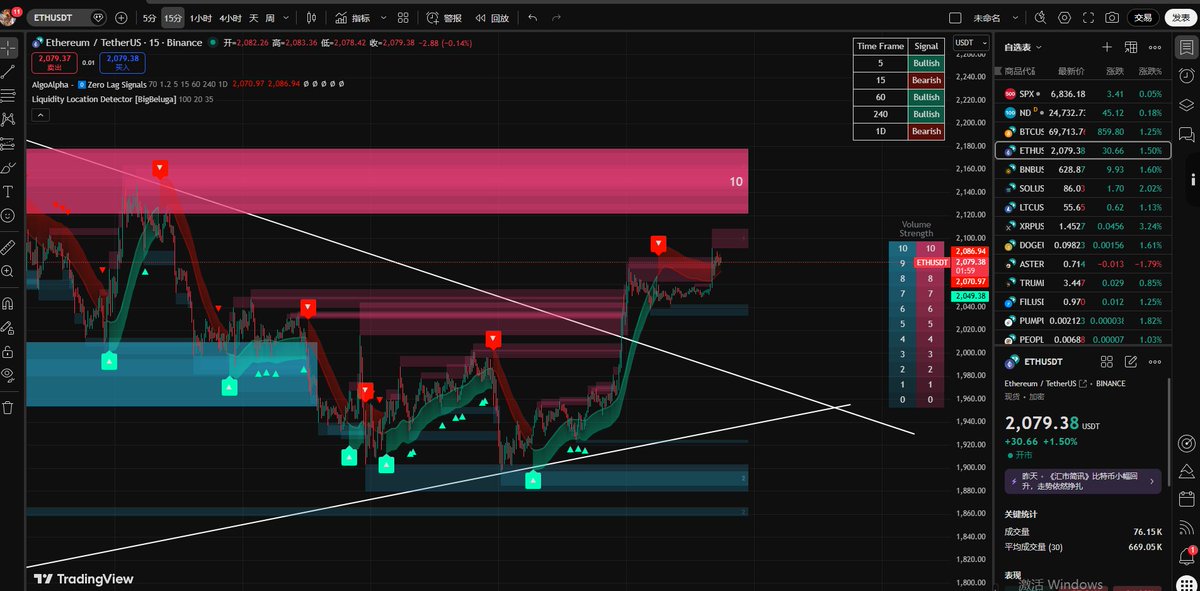Open advanced watchlist table view icon

pyautogui.click(x=1131, y=47)
